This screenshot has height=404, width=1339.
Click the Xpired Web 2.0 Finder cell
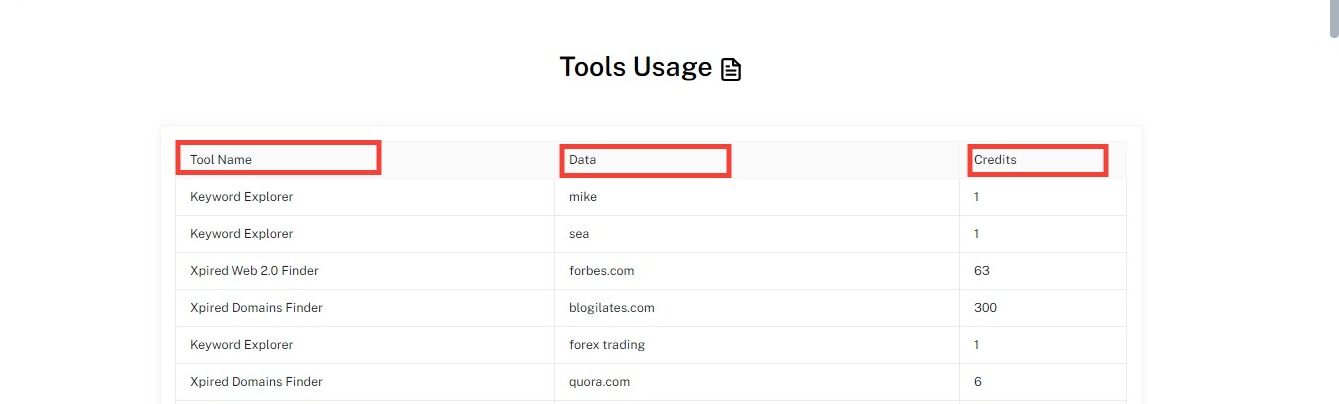[x=365, y=271]
